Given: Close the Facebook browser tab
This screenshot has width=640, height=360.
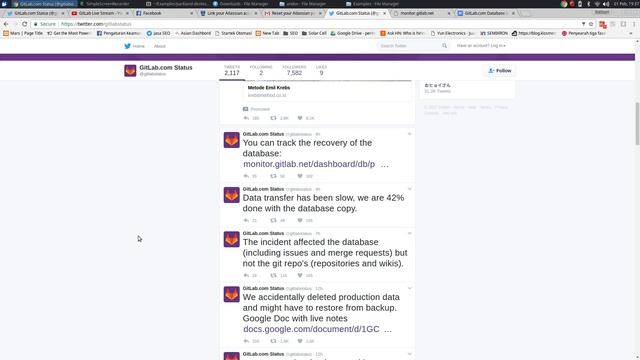Looking at the screenshot, I should [x=191, y=13].
